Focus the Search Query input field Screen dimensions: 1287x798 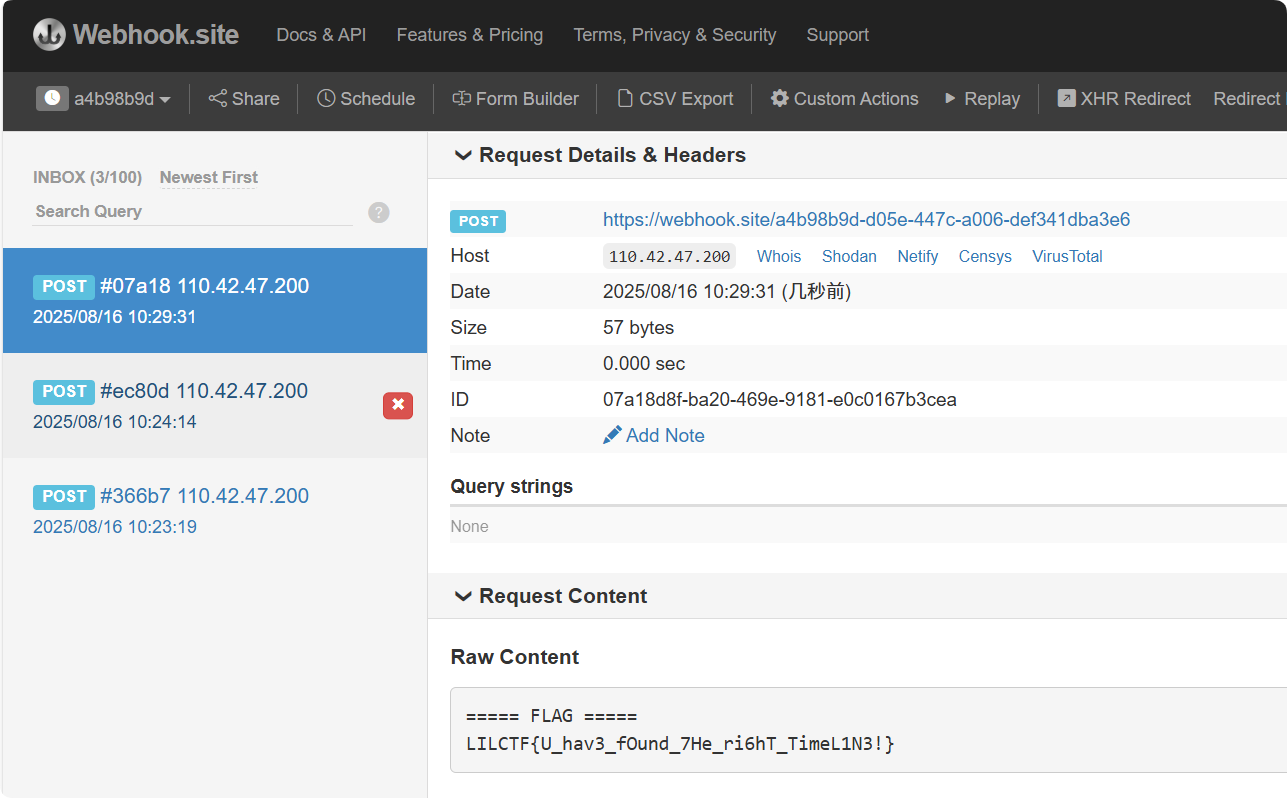[x=190, y=212]
